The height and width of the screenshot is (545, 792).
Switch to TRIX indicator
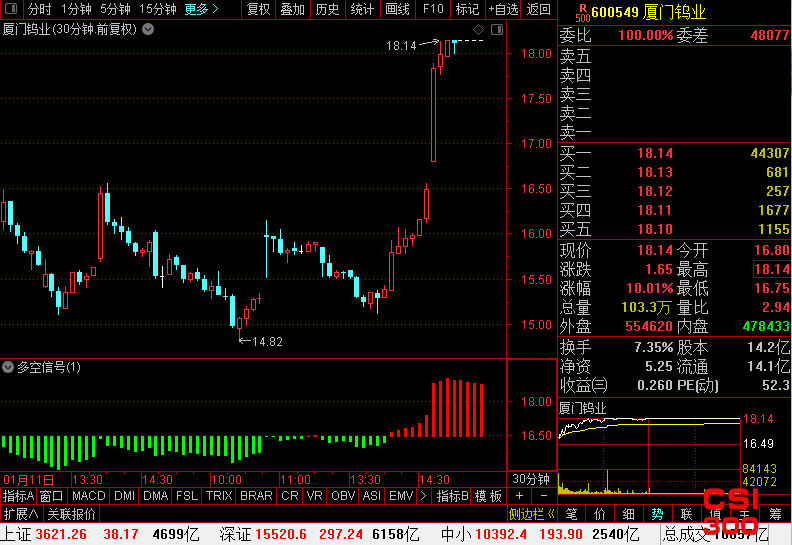click(x=219, y=496)
